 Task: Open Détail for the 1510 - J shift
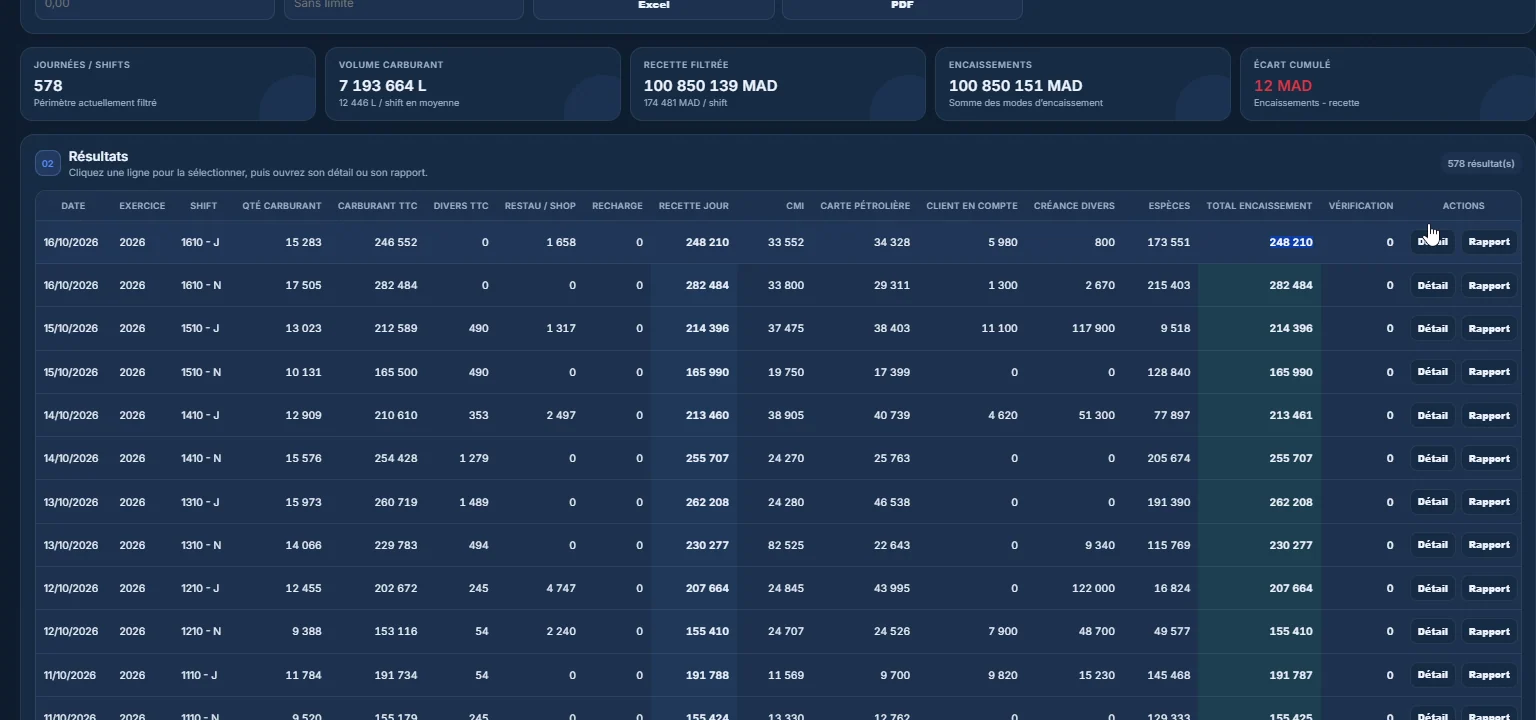point(1432,329)
